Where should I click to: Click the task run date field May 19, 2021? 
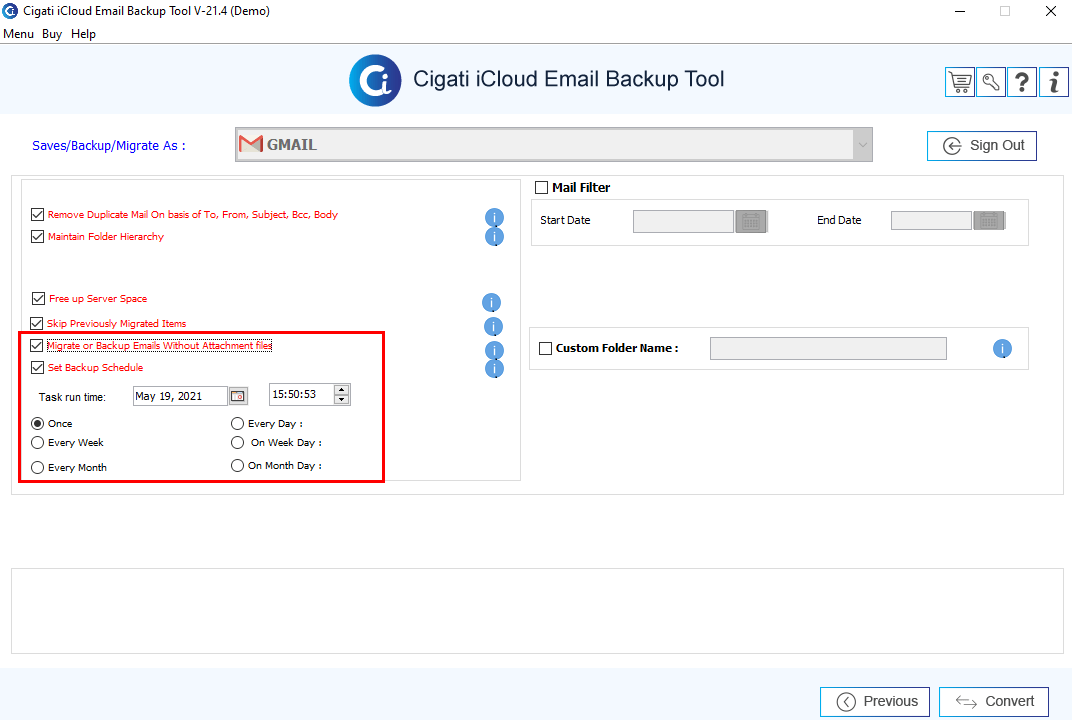pos(180,396)
